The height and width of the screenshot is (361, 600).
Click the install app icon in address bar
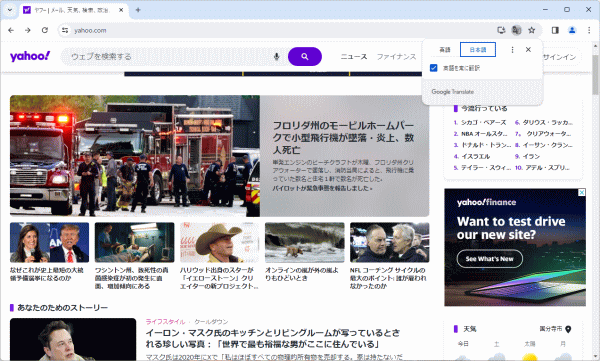[501, 30]
